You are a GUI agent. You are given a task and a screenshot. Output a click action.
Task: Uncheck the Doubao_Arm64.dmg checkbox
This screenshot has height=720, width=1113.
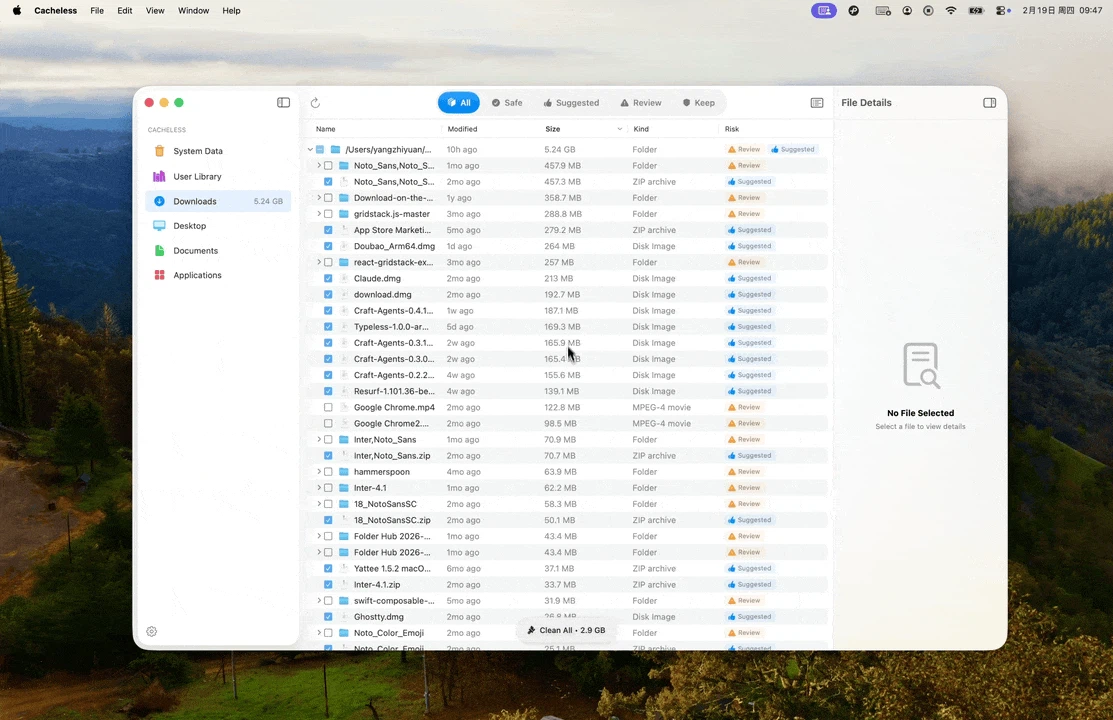click(x=328, y=246)
